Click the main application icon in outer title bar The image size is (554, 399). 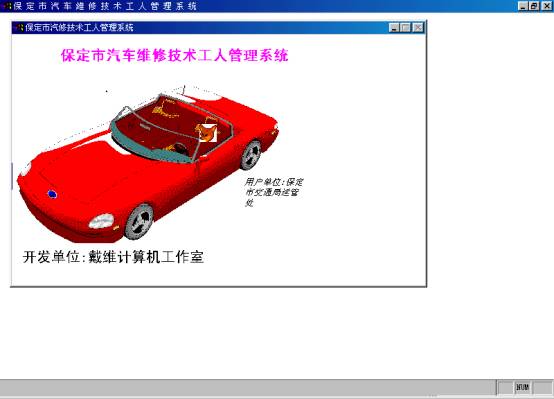tap(7, 6)
